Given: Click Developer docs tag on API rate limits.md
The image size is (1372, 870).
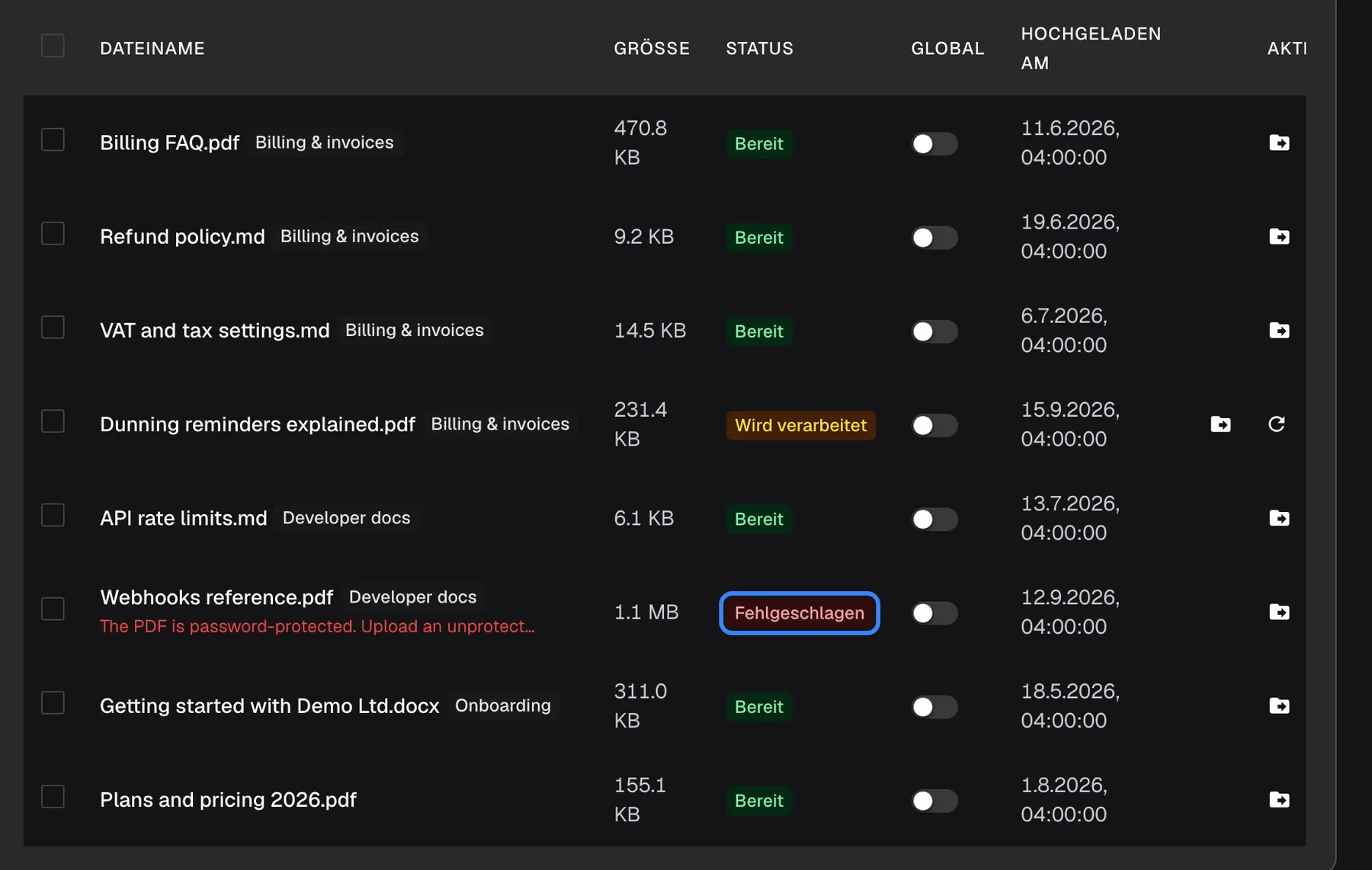Looking at the screenshot, I should [347, 518].
